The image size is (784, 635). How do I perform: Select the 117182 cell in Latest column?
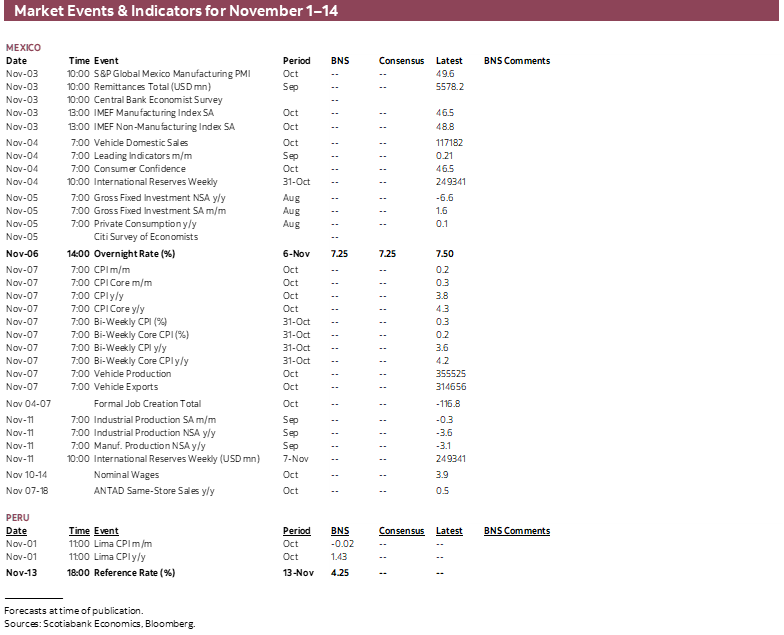click(x=450, y=143)
